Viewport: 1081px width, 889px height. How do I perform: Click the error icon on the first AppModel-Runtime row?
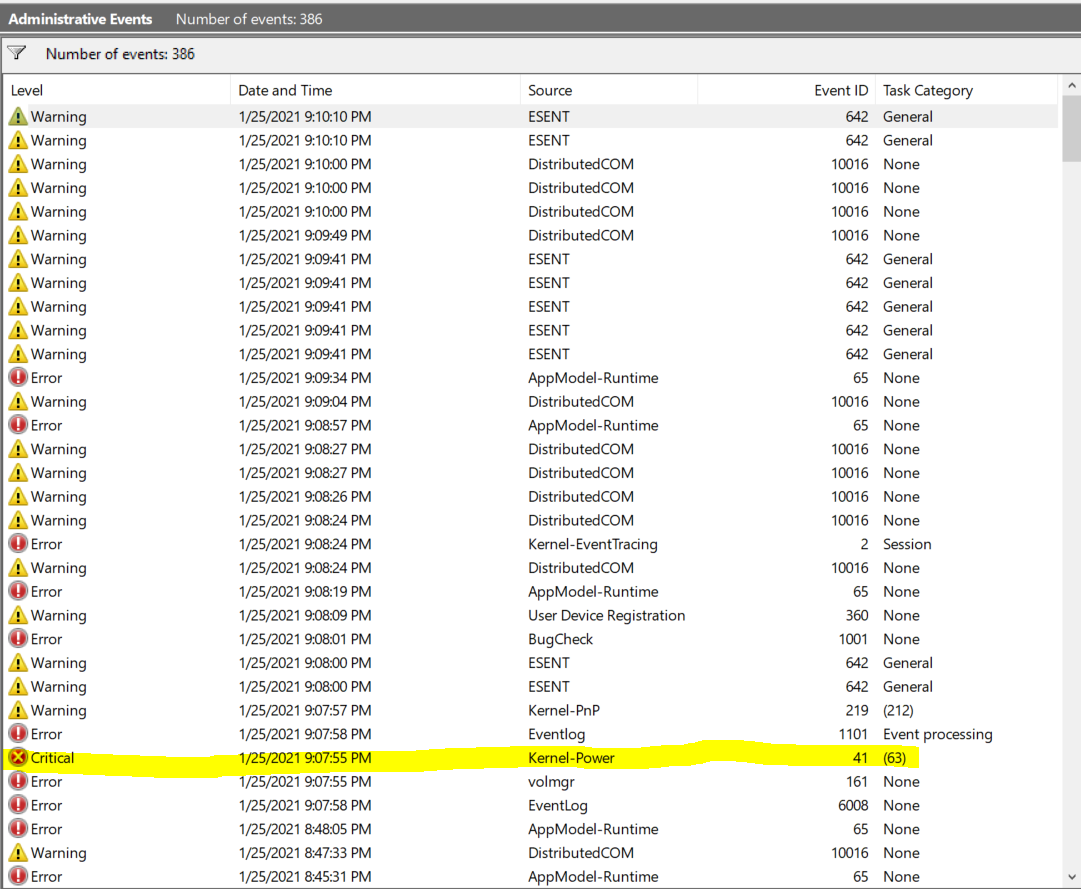click(x=18, y=378)
